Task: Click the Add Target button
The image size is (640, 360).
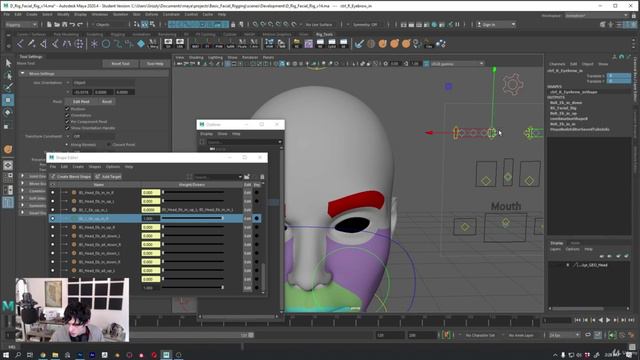Action: click(x=108, y=177)
